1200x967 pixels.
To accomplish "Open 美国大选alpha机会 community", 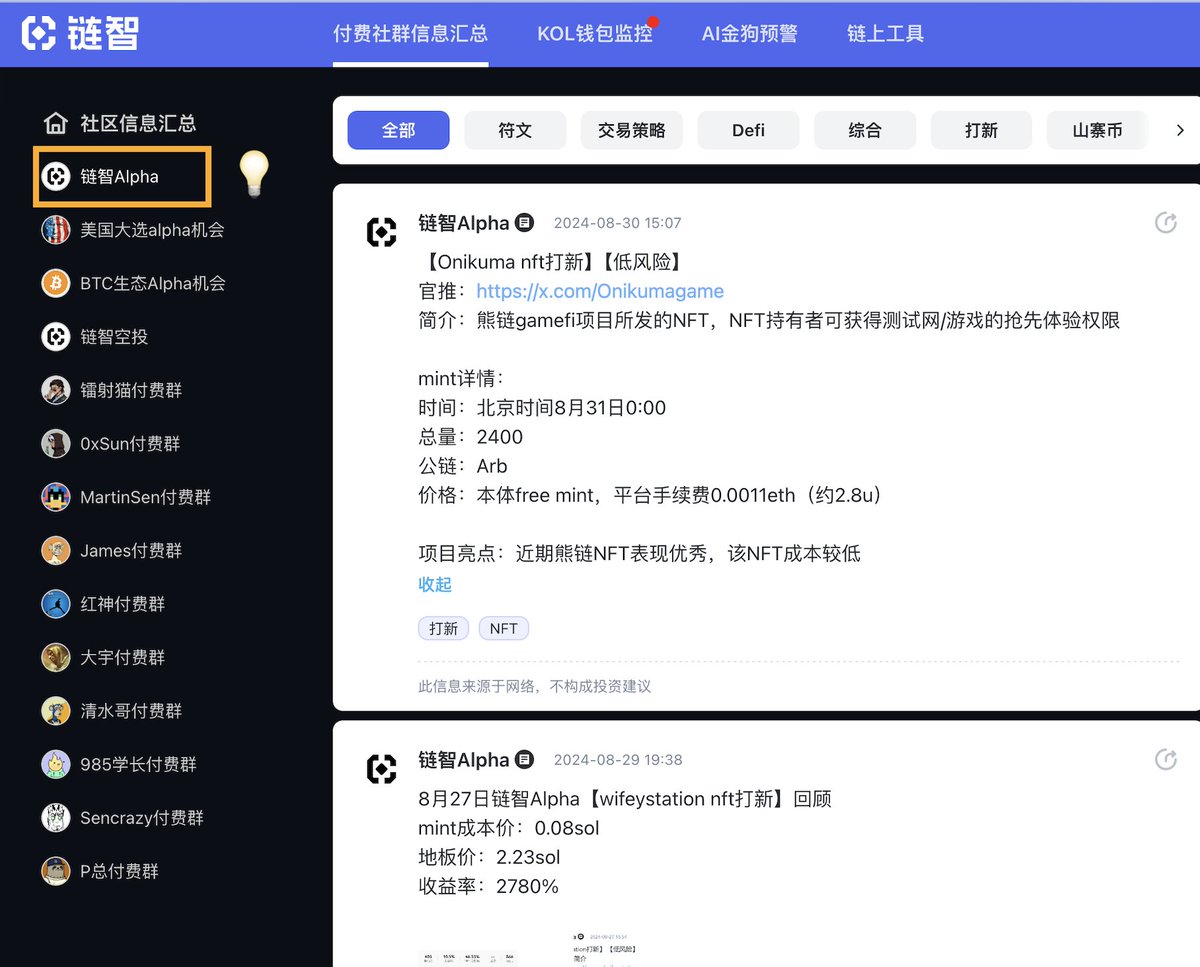I will [x=152, y=230].
